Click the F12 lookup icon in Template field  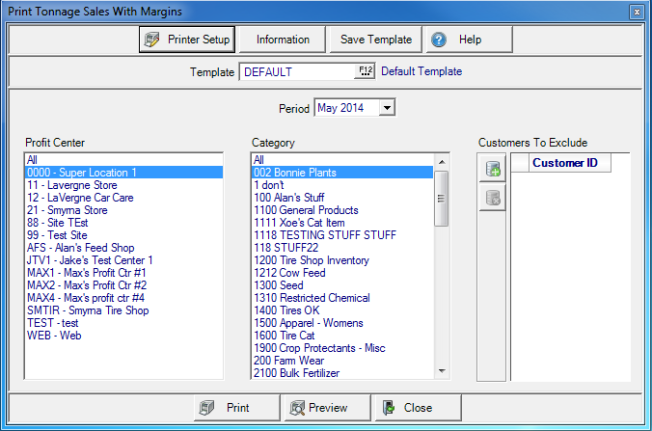point(364,71)
